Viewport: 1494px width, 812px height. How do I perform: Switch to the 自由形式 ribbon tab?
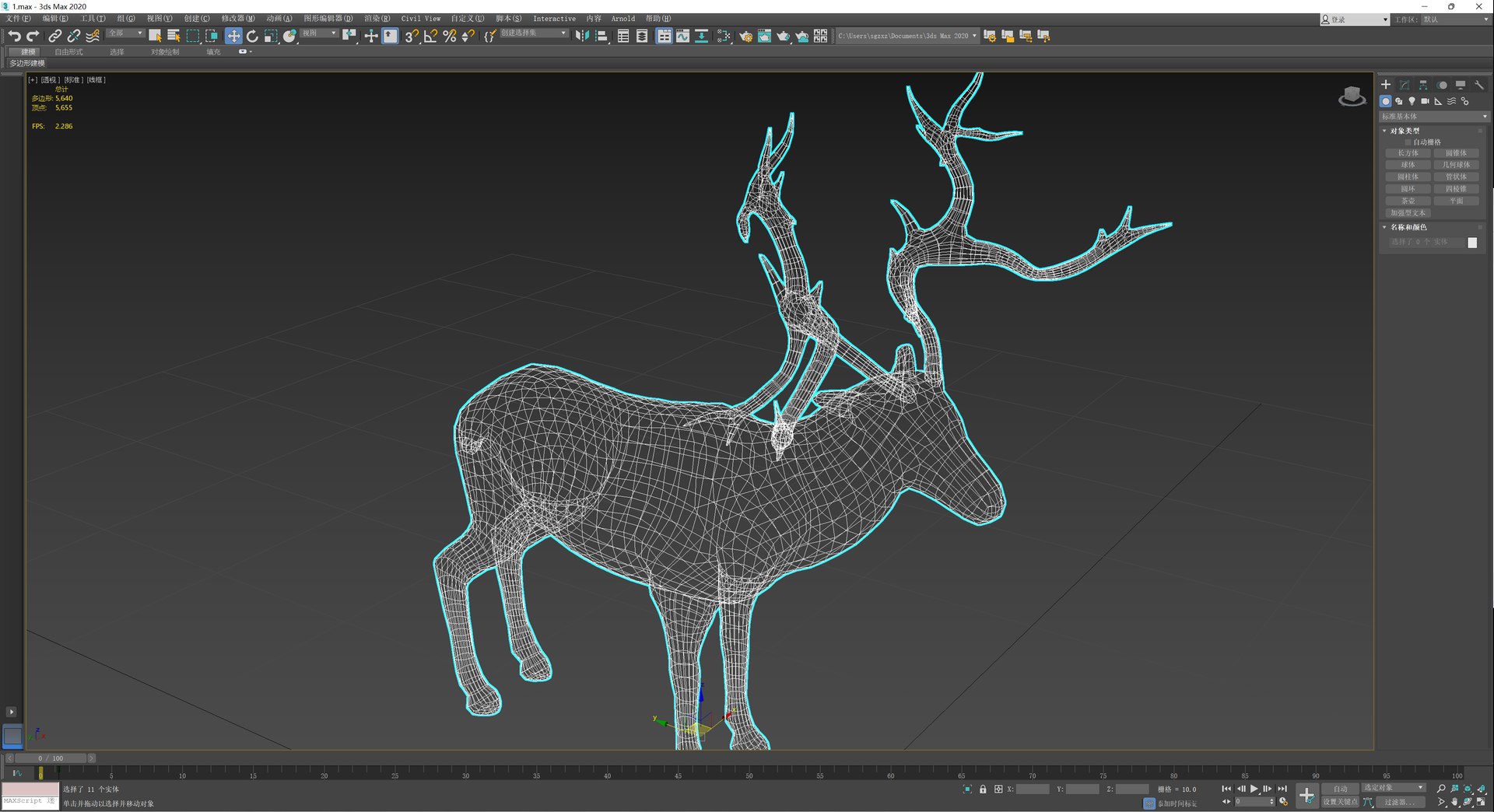click(x=68, y=52)
